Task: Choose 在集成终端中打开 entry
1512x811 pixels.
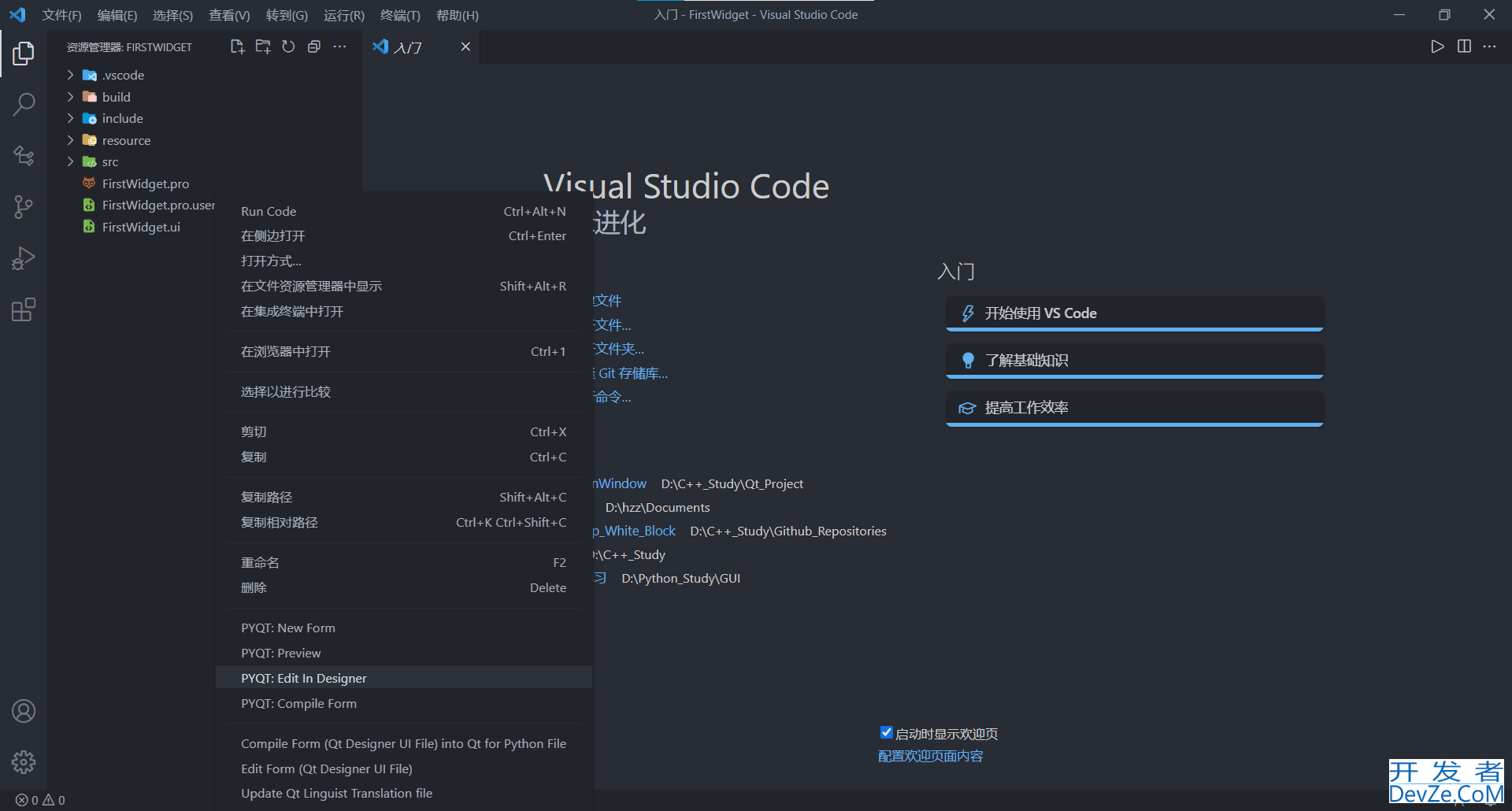Action: (403, 311)
